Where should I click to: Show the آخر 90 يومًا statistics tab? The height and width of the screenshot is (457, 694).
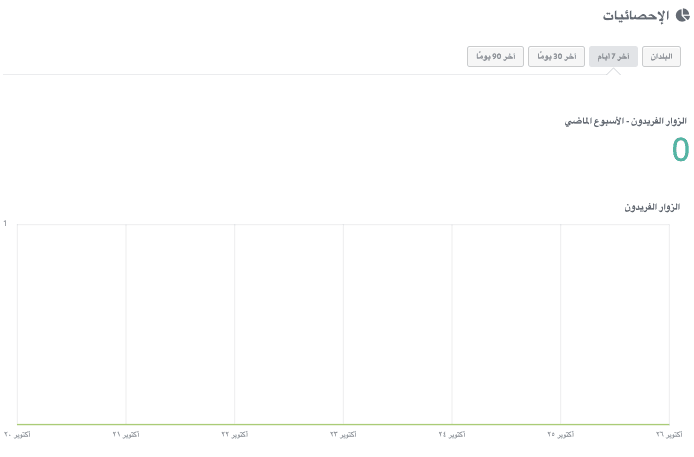pyautogui.click(x=494, y=57)
